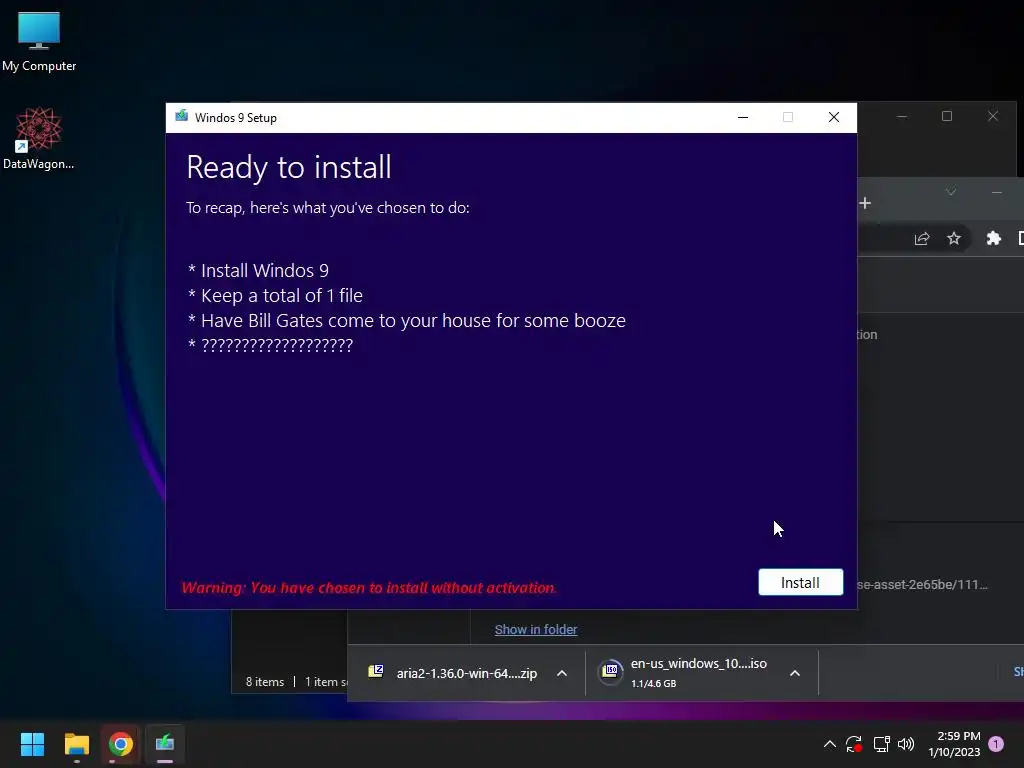The width and height of the screenshot is (1024, 768).
Task: Close the background dark window
Action: tap(993, 116)
